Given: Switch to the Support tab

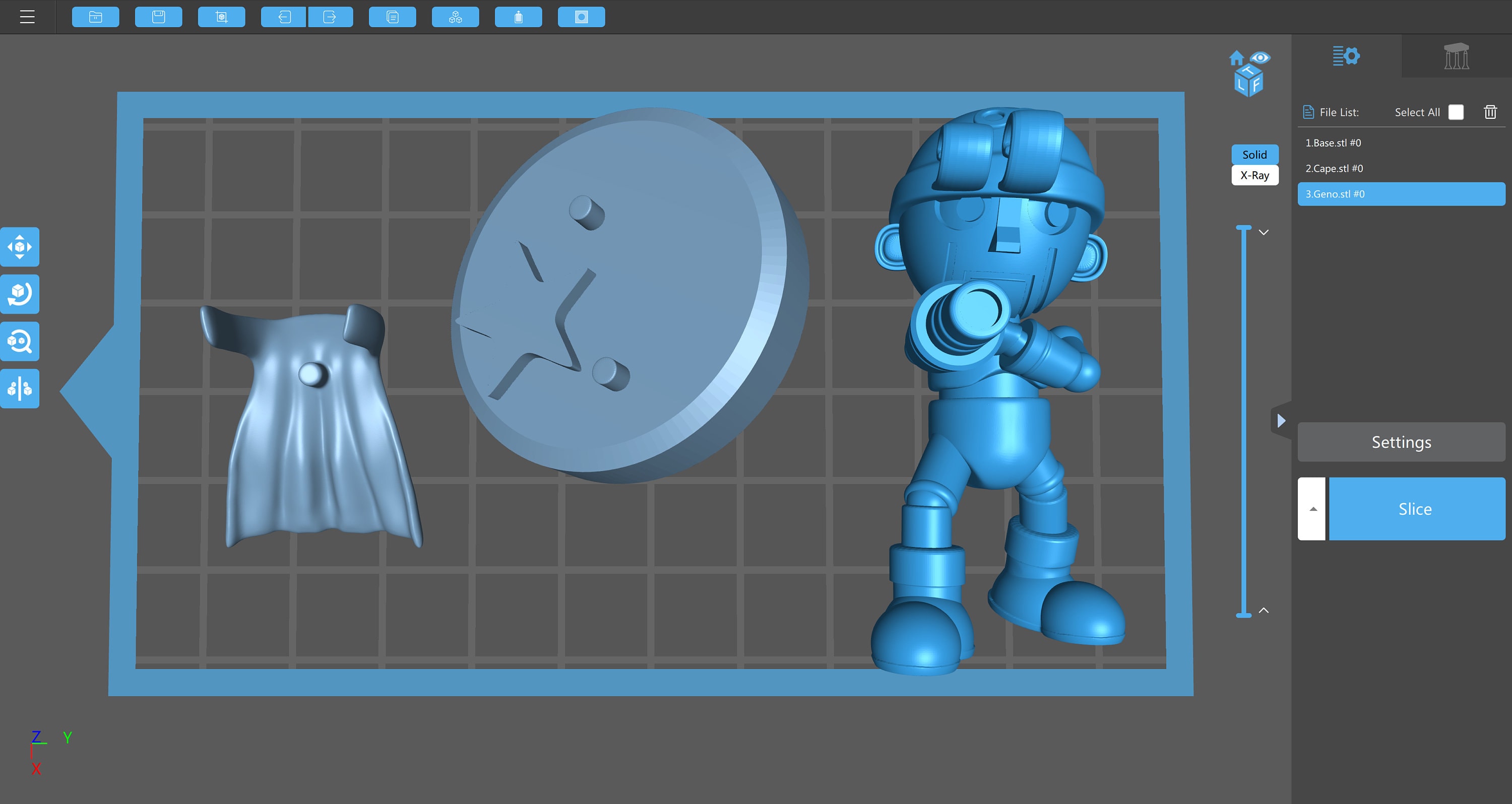Looking at the screenshot, I should [x=1458, y=56].
